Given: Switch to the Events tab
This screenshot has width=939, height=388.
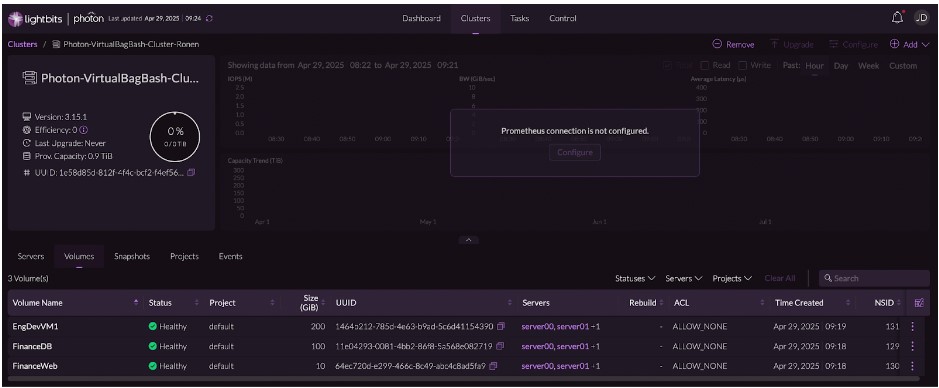Looking at the screenshot, I should tap(231, 256).
